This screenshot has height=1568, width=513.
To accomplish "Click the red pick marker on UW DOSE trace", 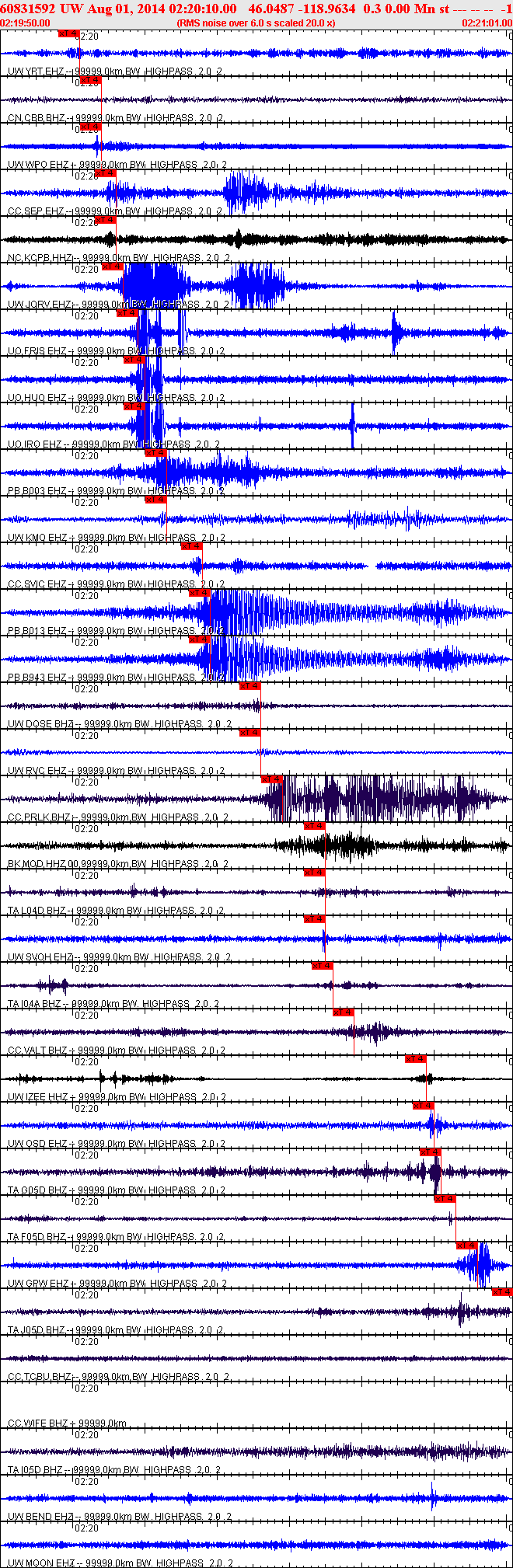I will click(x=250, y=686).
